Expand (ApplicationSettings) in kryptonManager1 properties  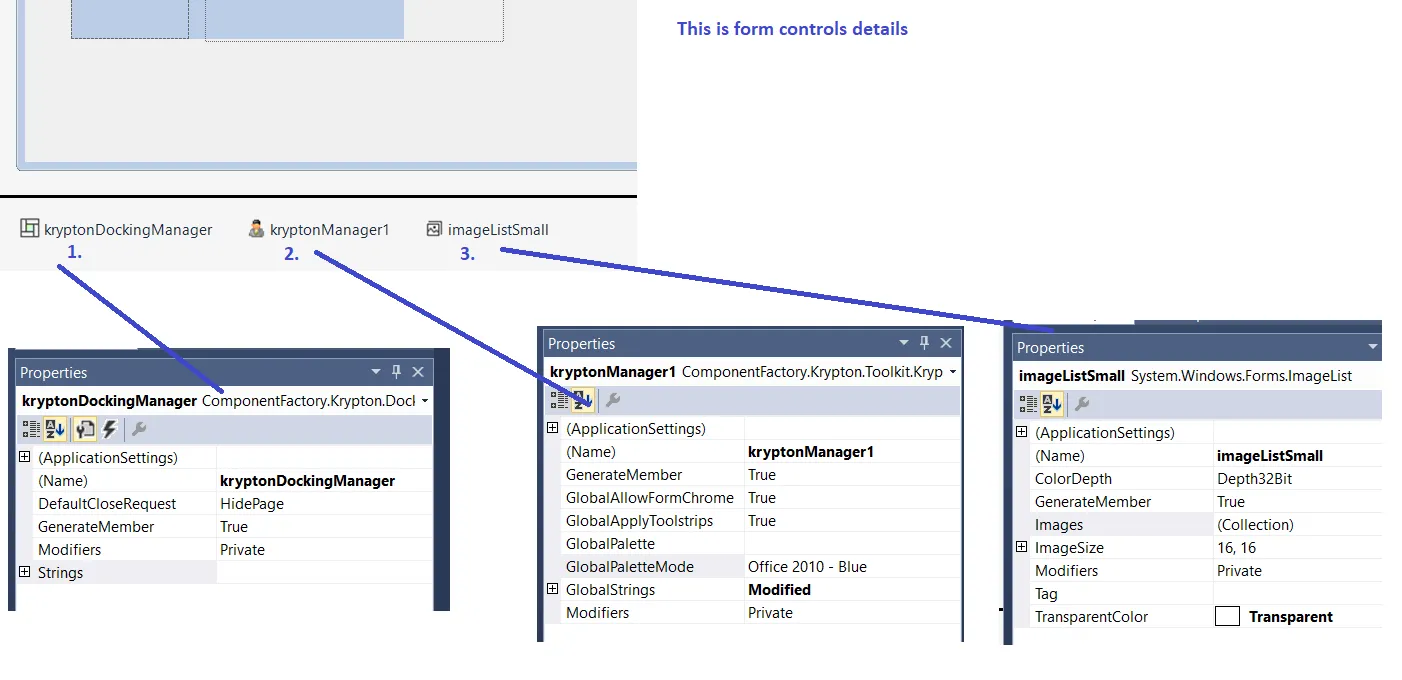(x=552, y=428)
